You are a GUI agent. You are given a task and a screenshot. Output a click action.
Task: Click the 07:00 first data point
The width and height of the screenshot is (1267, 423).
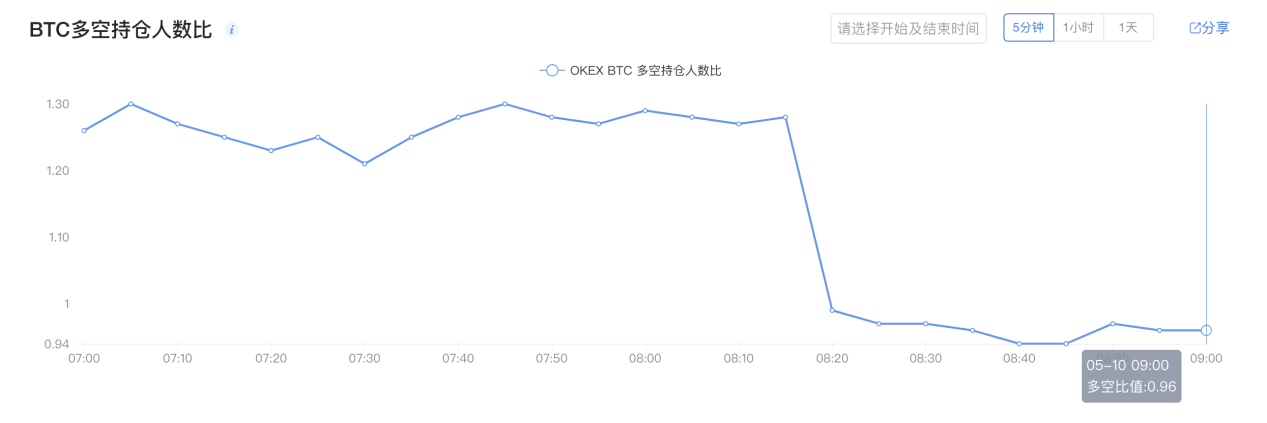pos(84,130)
